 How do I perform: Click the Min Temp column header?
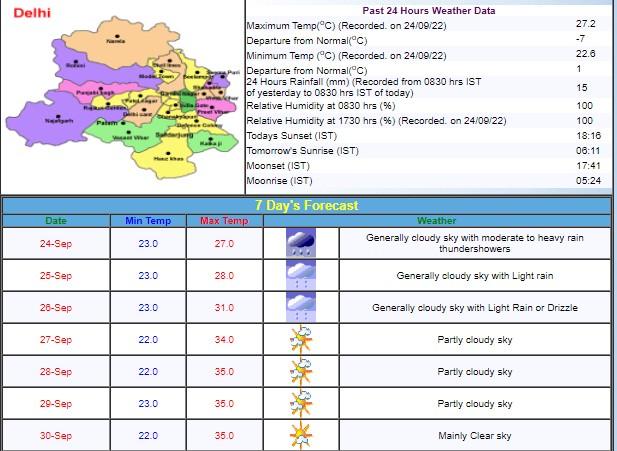pyautogui.click(x=148, y=220)
